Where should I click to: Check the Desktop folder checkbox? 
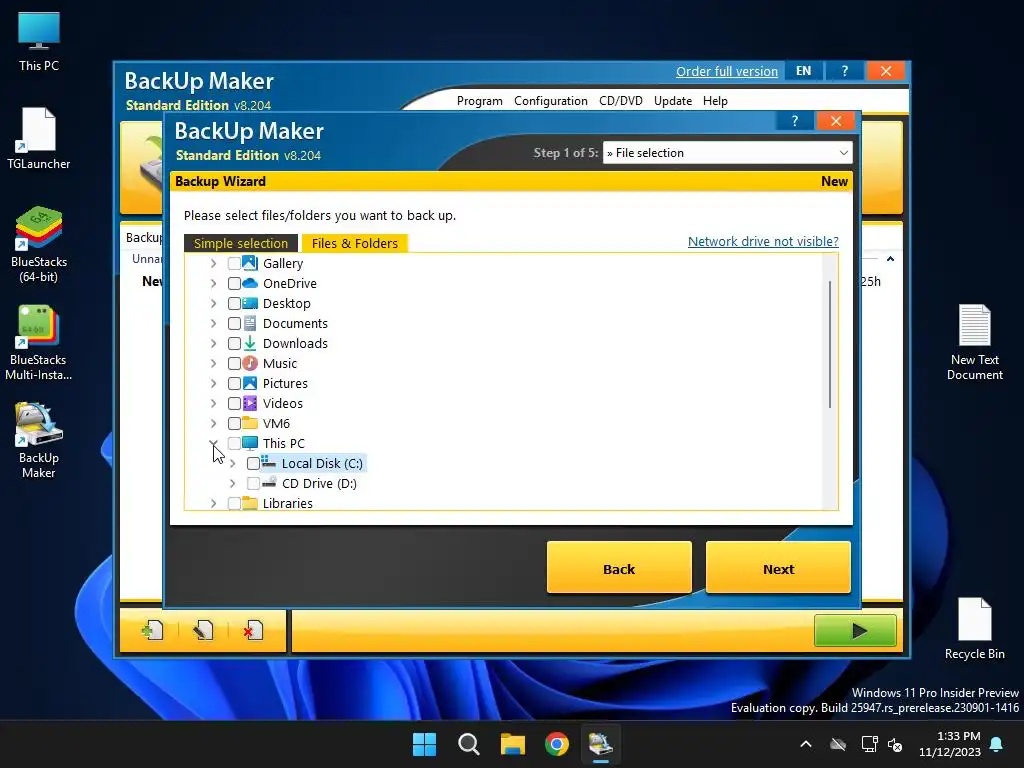coord(234,304)
